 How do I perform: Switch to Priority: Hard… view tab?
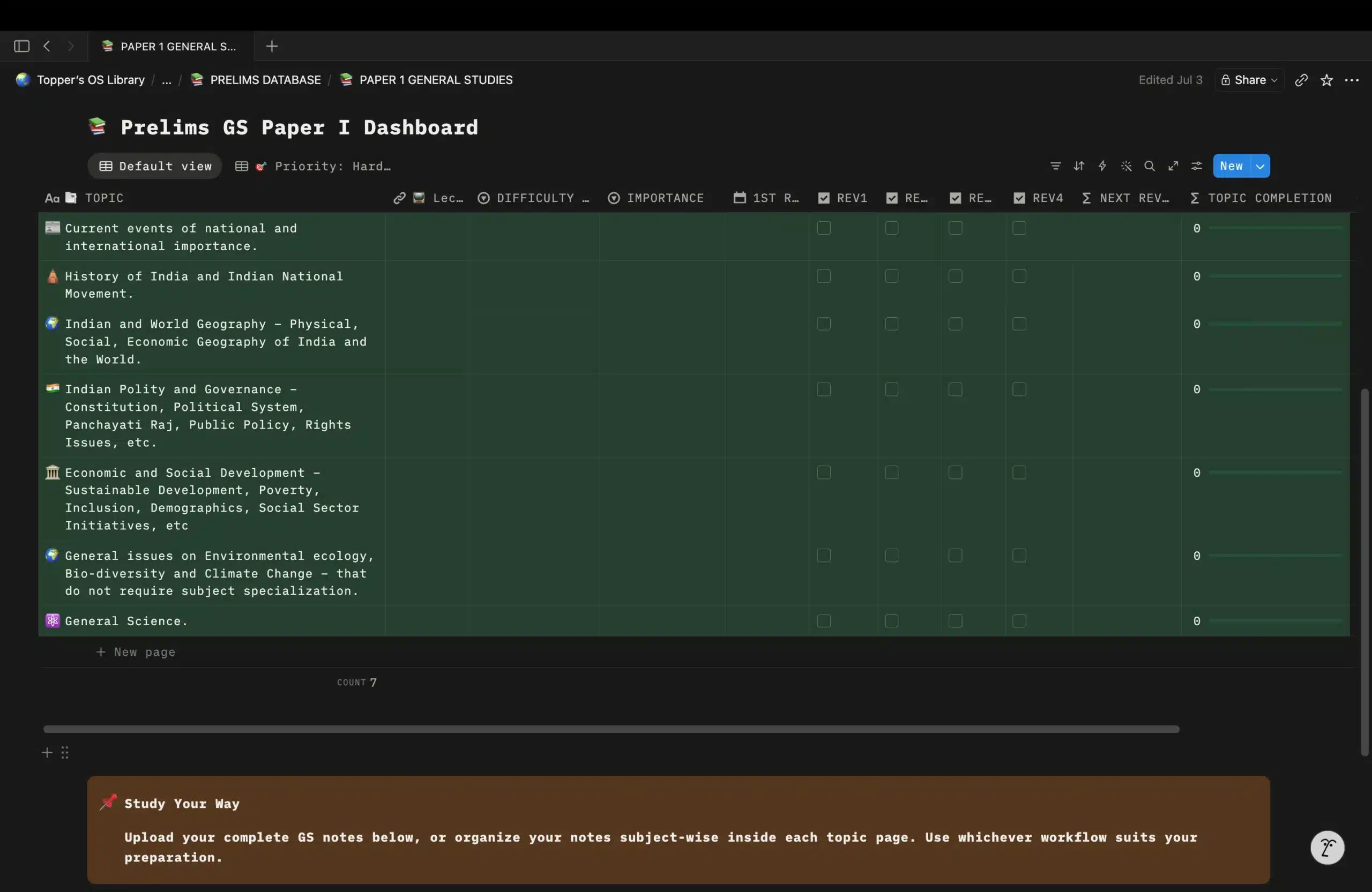point(313,166)
